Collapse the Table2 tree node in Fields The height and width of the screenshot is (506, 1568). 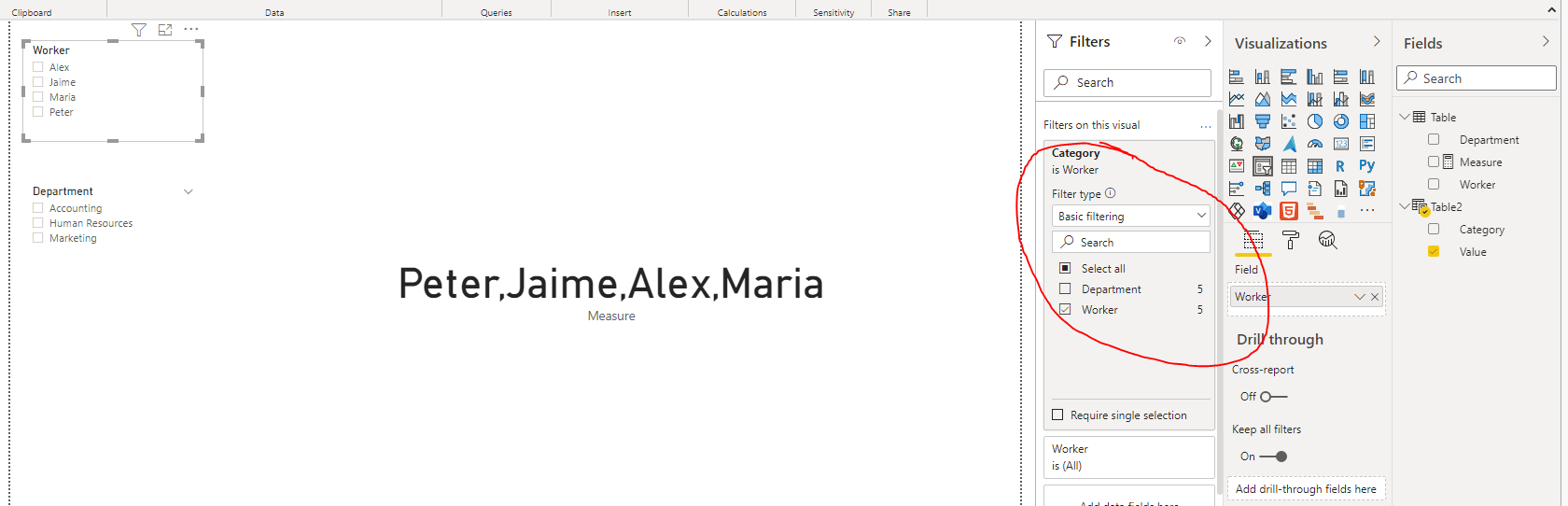(x=1405, y=206)
